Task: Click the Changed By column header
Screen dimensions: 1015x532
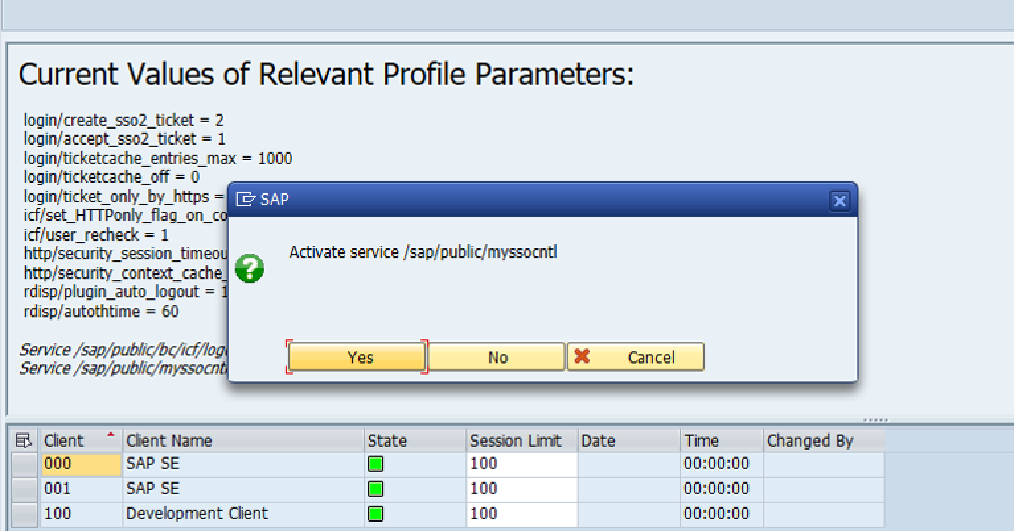Action: point(823,441)
